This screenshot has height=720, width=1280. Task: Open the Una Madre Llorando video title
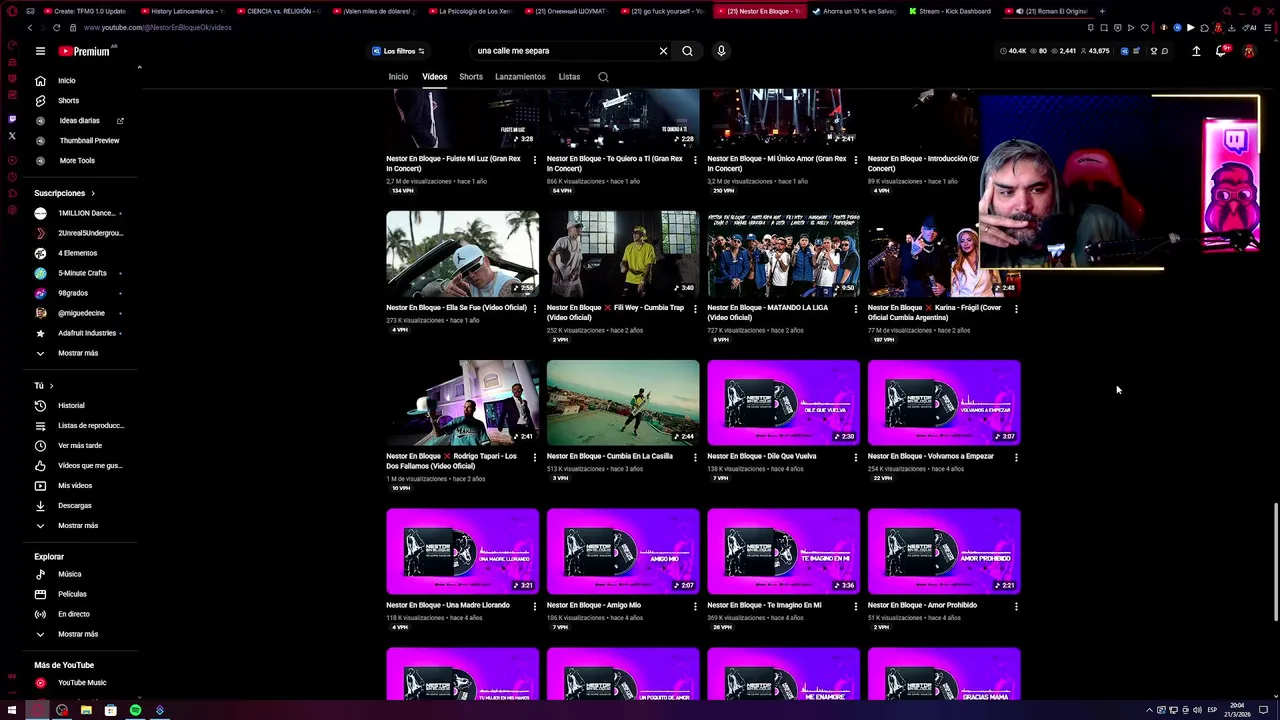tap(448, 605)
